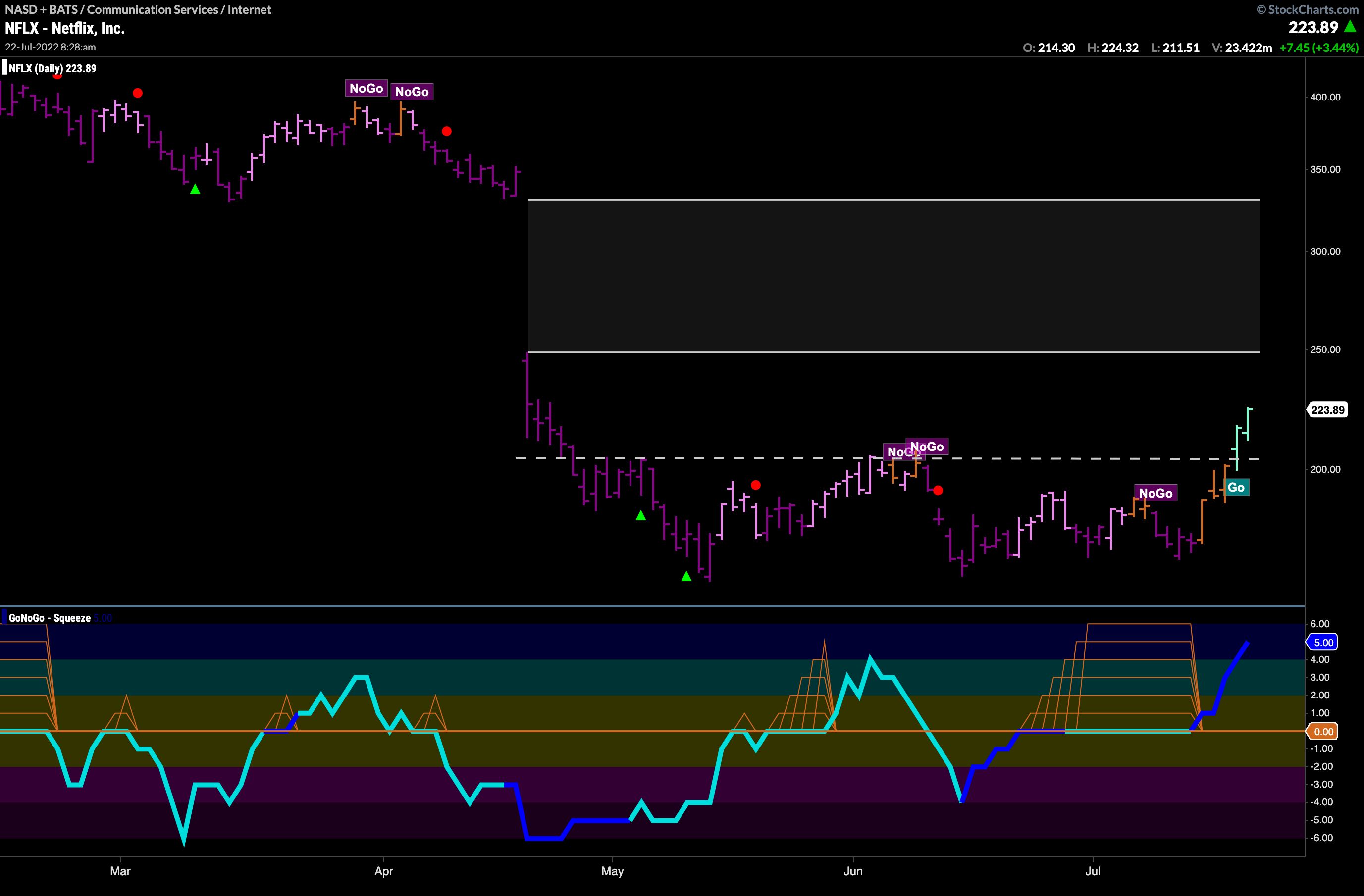Click the 300.00 price axis label

pos(1325,251)
